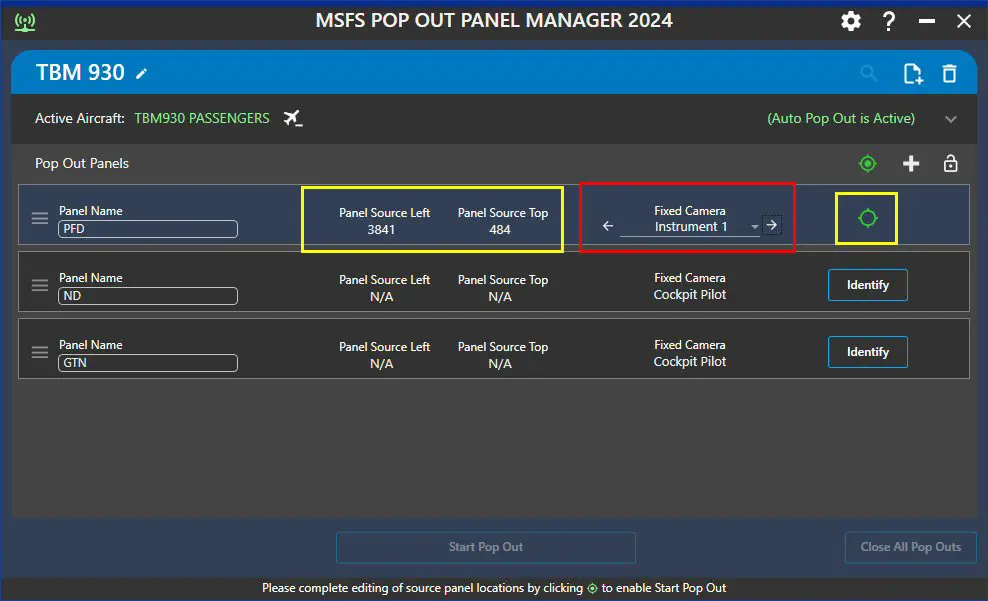Image resolution: width=988 pixels, height=601 pixels.
Task: Select previous fixed camera for PFD
Action: click(607, 226)
